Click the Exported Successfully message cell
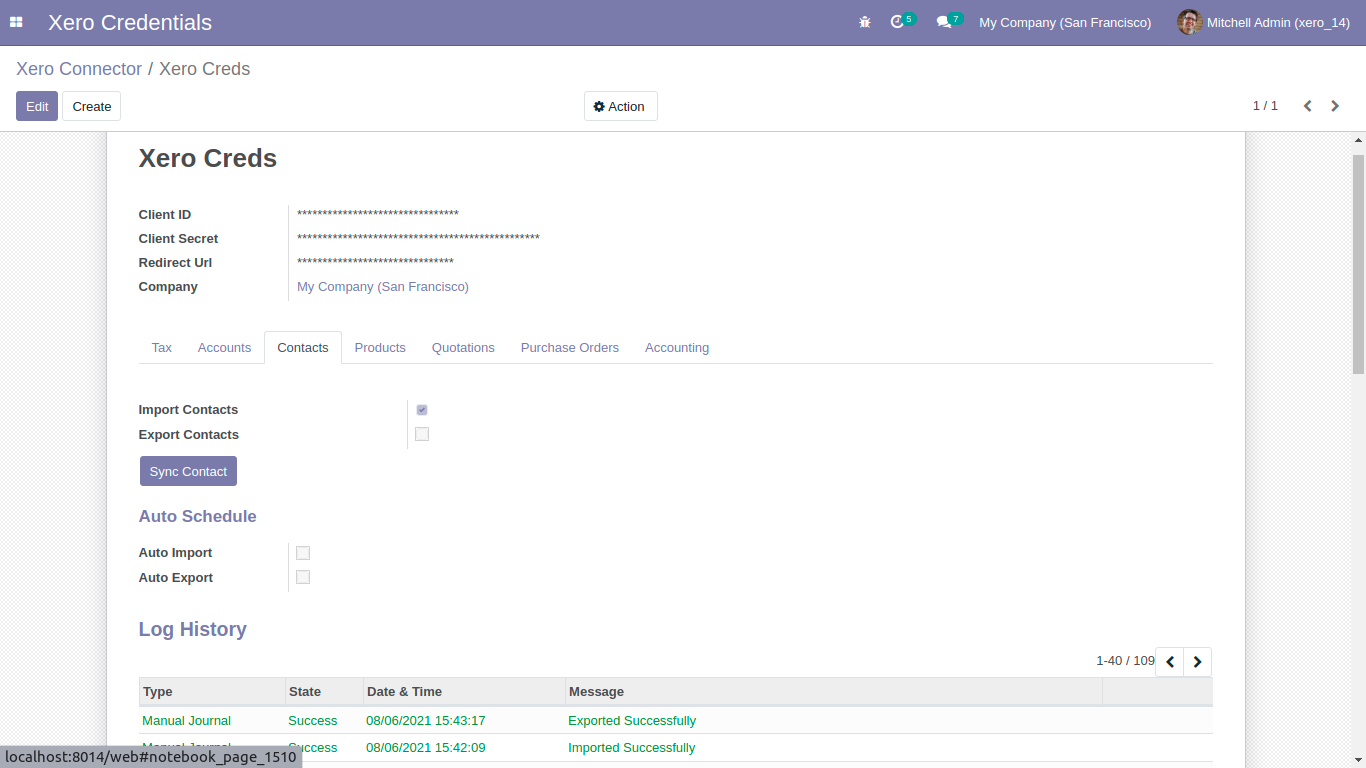Image resolution: width=1366 pixels, height=768 pixels. (x=632, y=721)
